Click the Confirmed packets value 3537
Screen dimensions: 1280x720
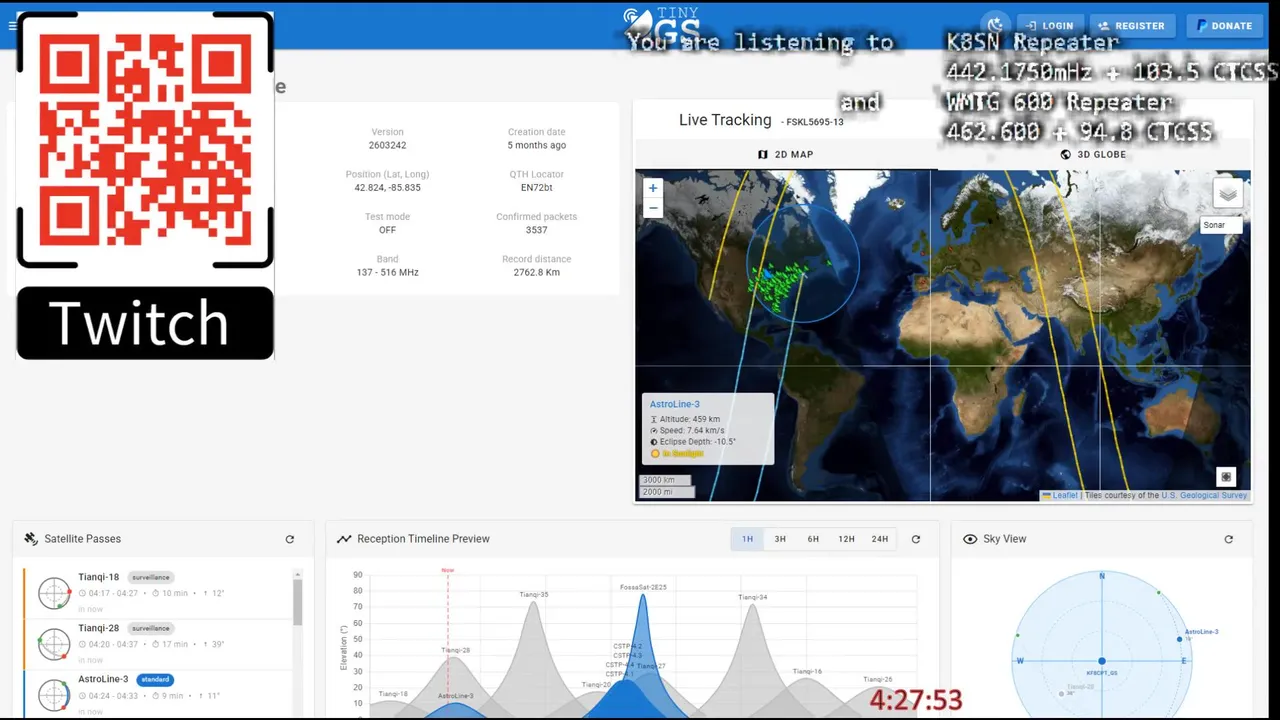click(537, 230)
